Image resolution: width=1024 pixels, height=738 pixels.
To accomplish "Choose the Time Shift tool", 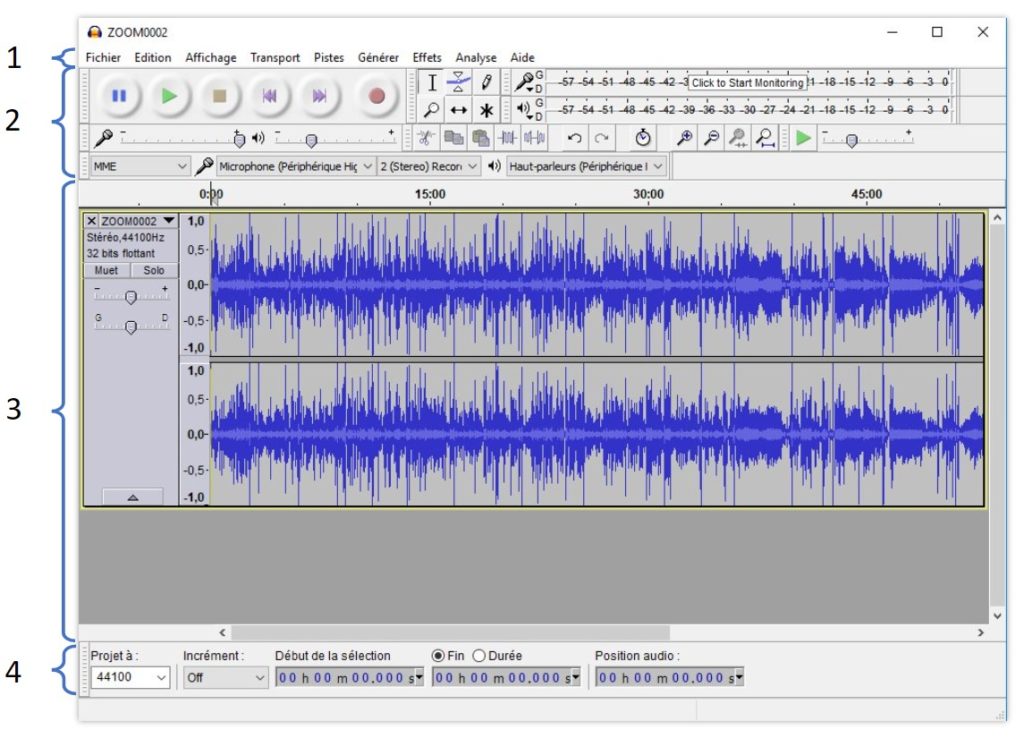I will click(458, 110).
